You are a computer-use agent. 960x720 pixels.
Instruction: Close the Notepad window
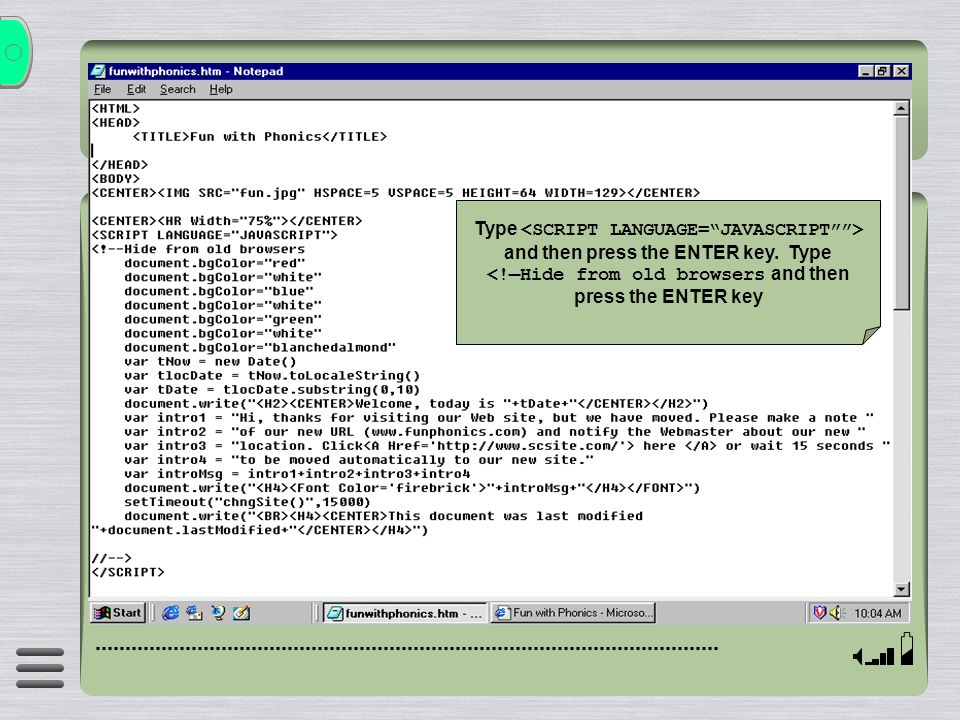901,71
